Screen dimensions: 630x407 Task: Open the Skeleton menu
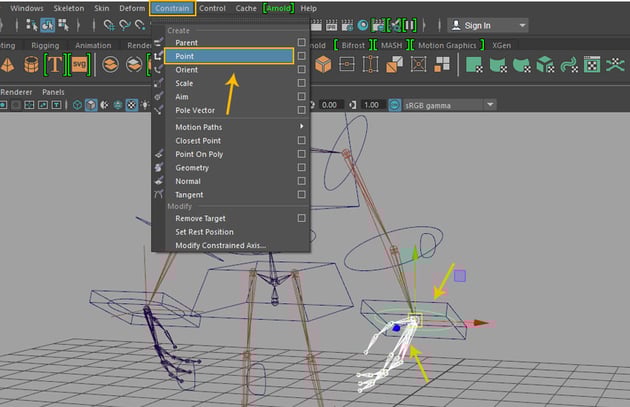coord(68,8)
